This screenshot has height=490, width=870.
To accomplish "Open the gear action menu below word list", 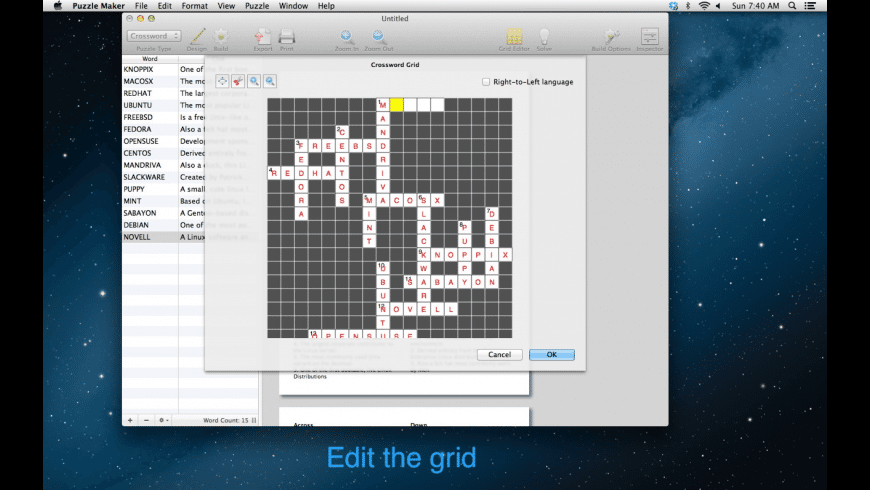I will [x=163, y=420].
